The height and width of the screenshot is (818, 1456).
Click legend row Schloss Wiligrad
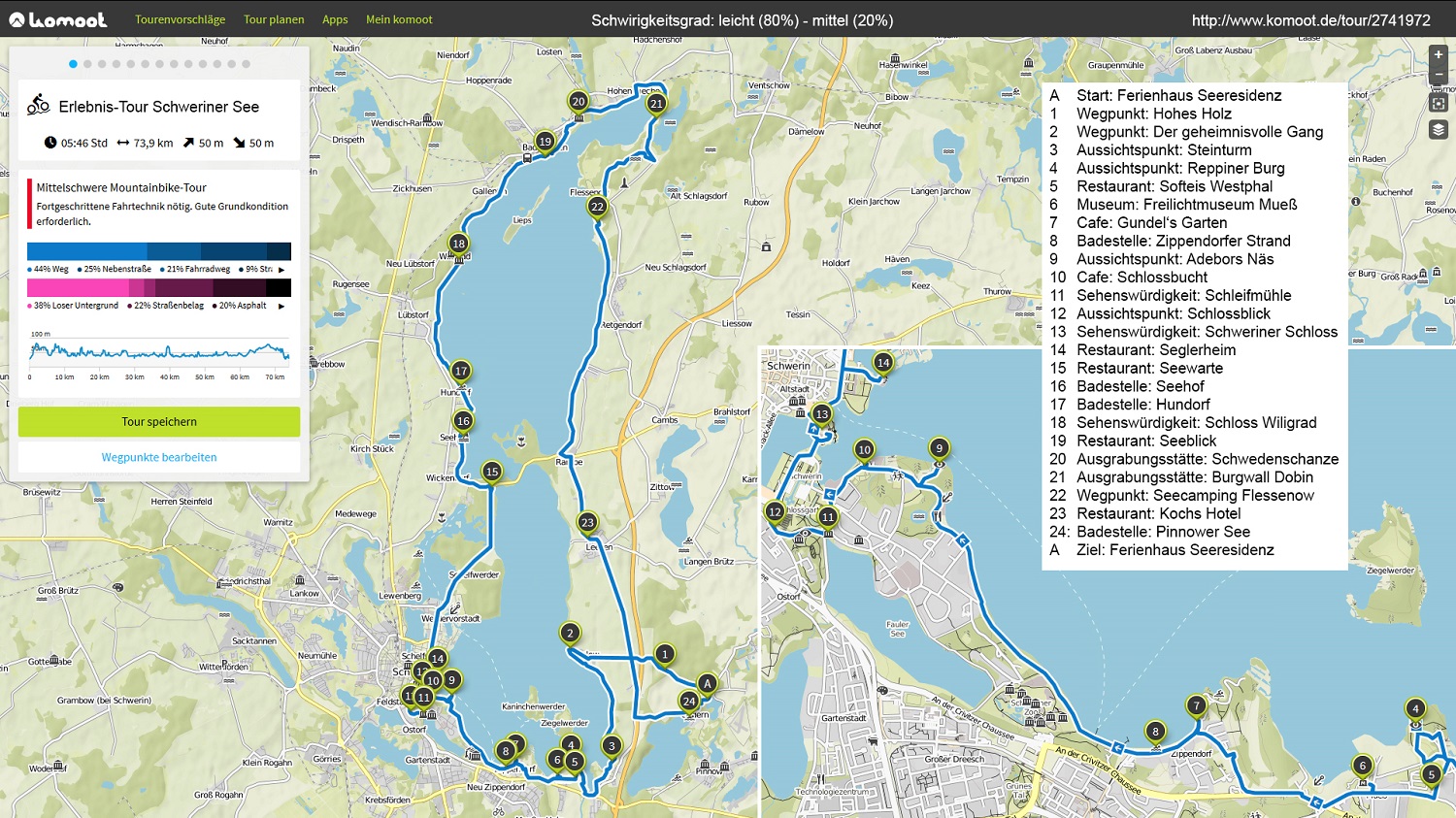(1183, 422)
